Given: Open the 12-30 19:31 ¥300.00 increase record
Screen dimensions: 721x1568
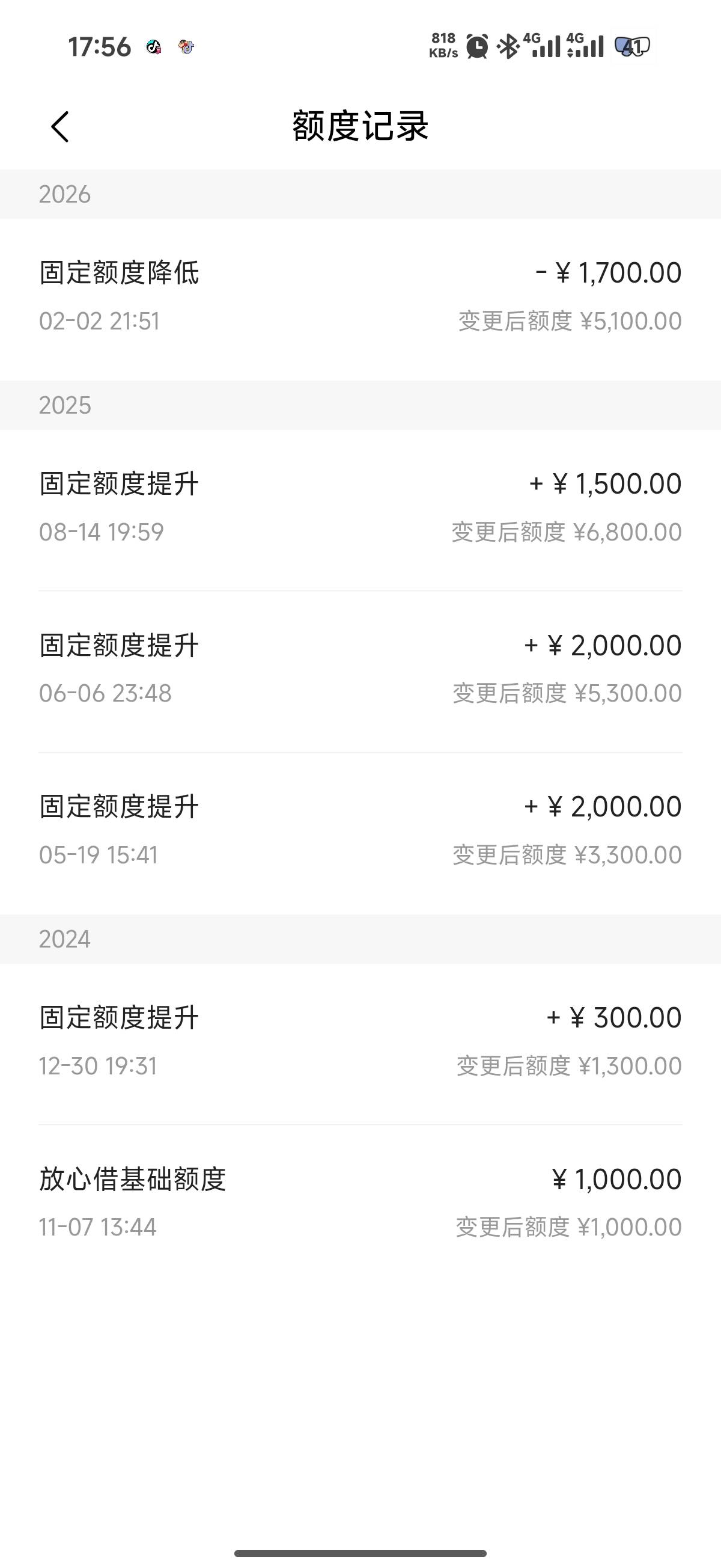Looking at the screenshot, I should tap(360, 1041).
